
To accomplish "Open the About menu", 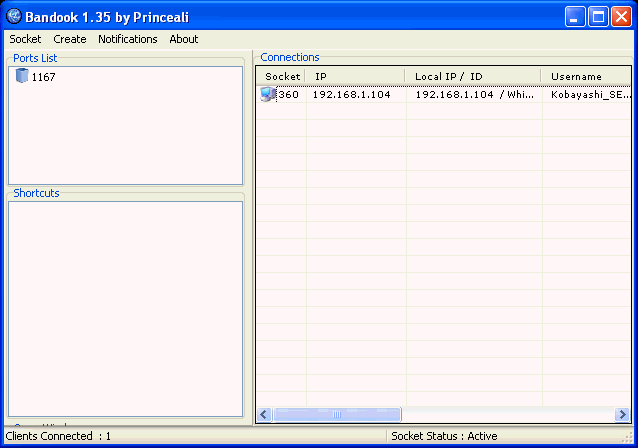I will click(x=184, y=39).
